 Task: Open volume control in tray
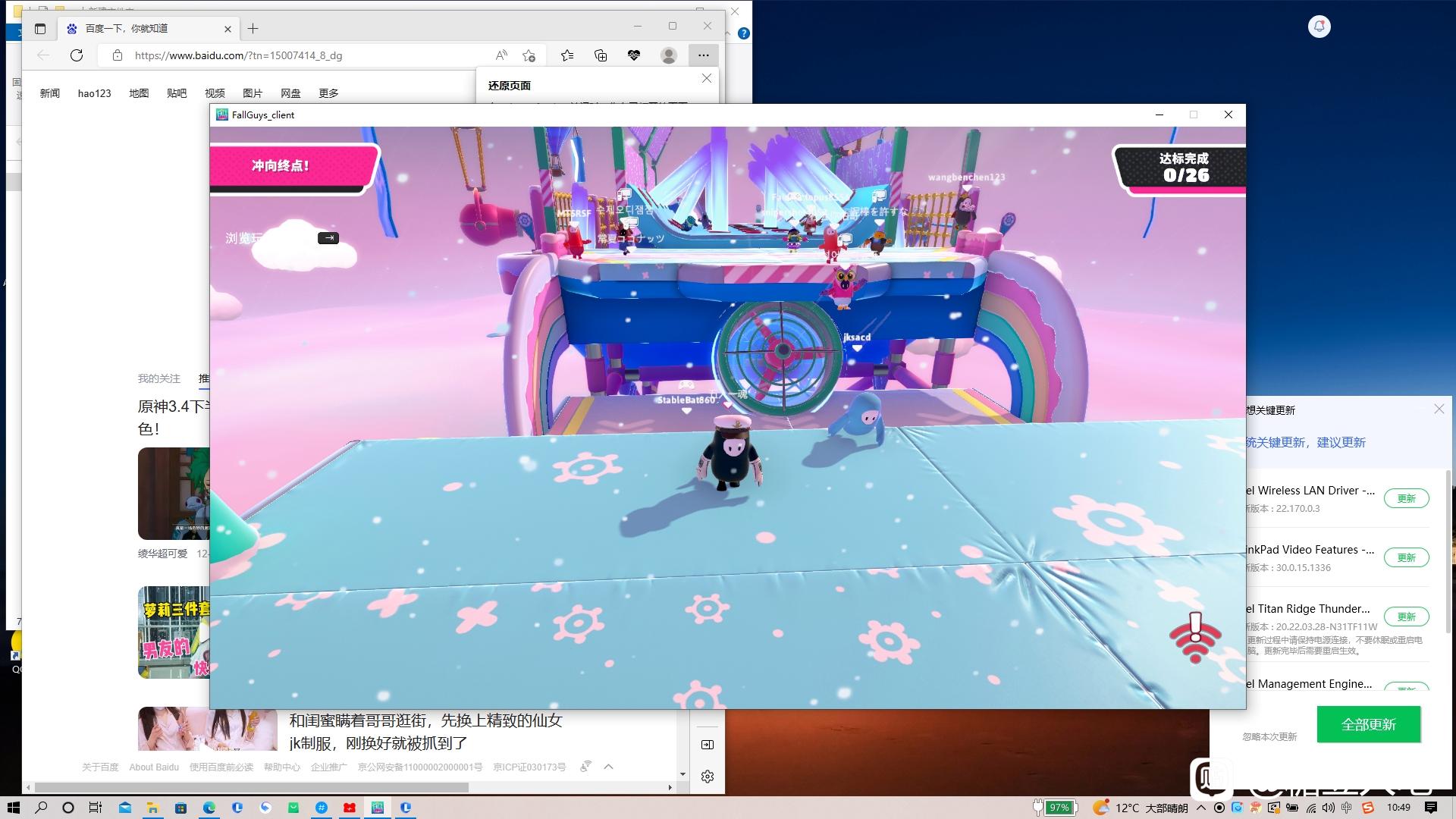point(1329,808)
